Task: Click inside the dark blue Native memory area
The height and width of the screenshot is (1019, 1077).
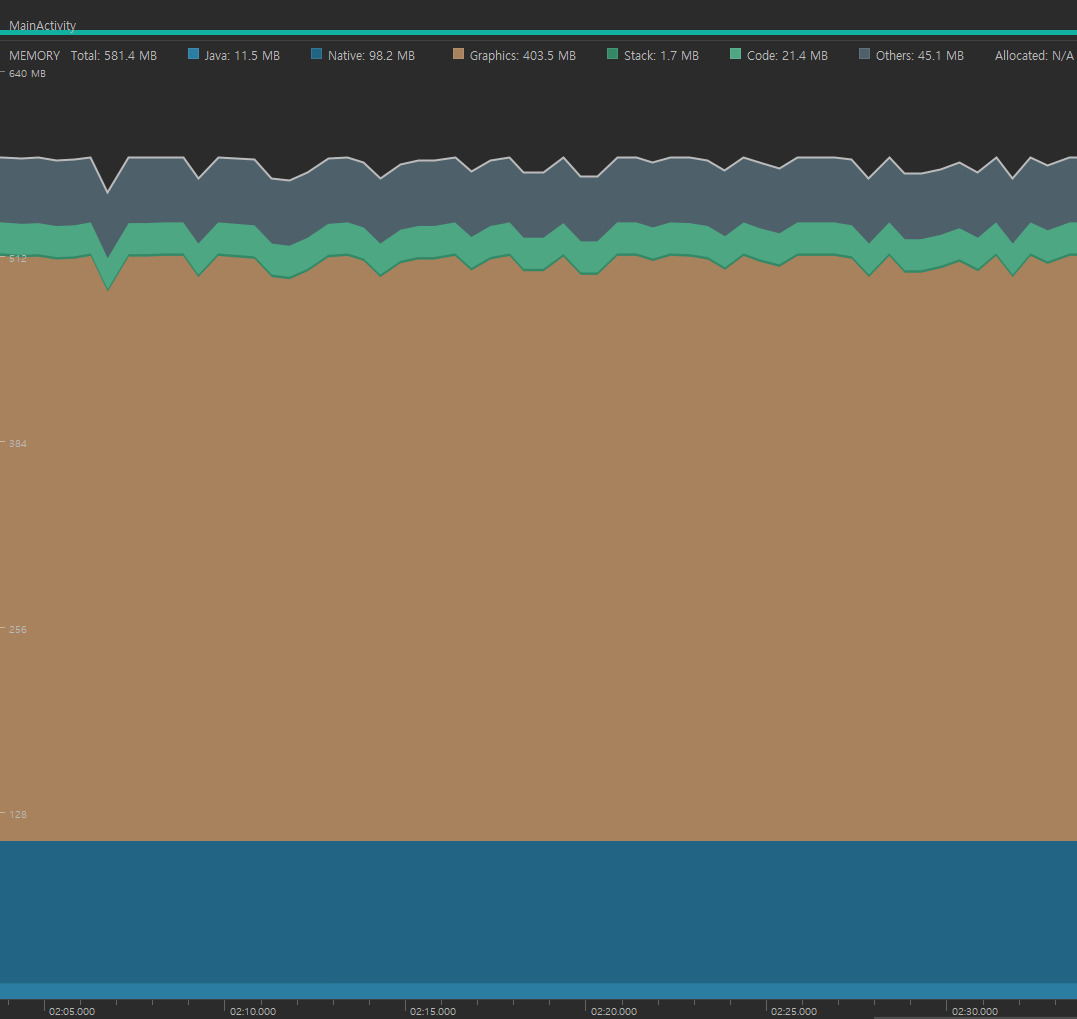Action: pos(538,912)
